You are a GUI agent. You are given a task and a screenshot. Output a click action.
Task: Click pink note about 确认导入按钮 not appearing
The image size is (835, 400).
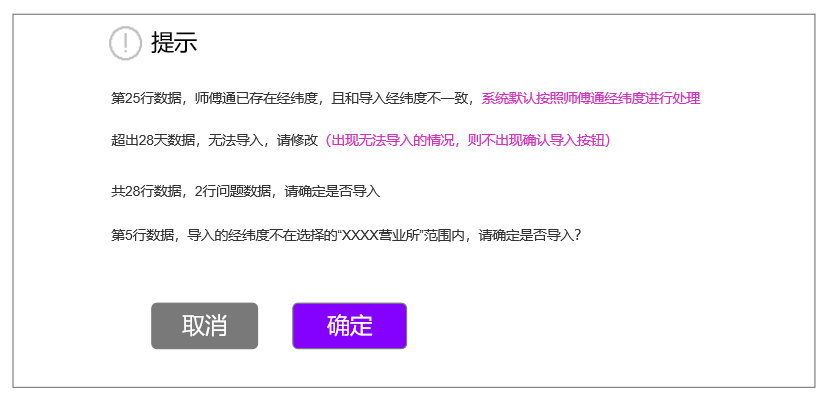point(466,141)
